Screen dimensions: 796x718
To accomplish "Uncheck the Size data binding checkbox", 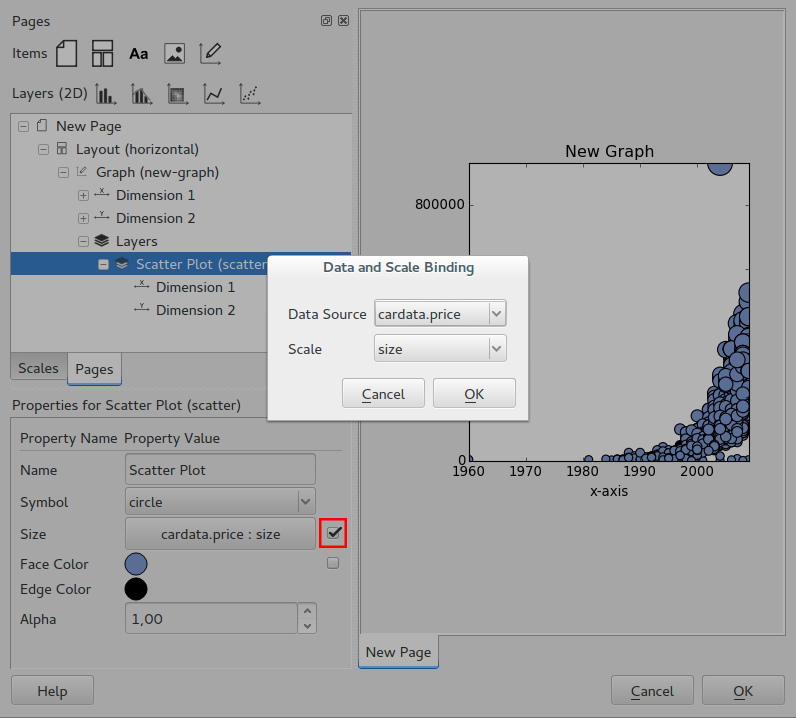I will click(x=333, y=534).
